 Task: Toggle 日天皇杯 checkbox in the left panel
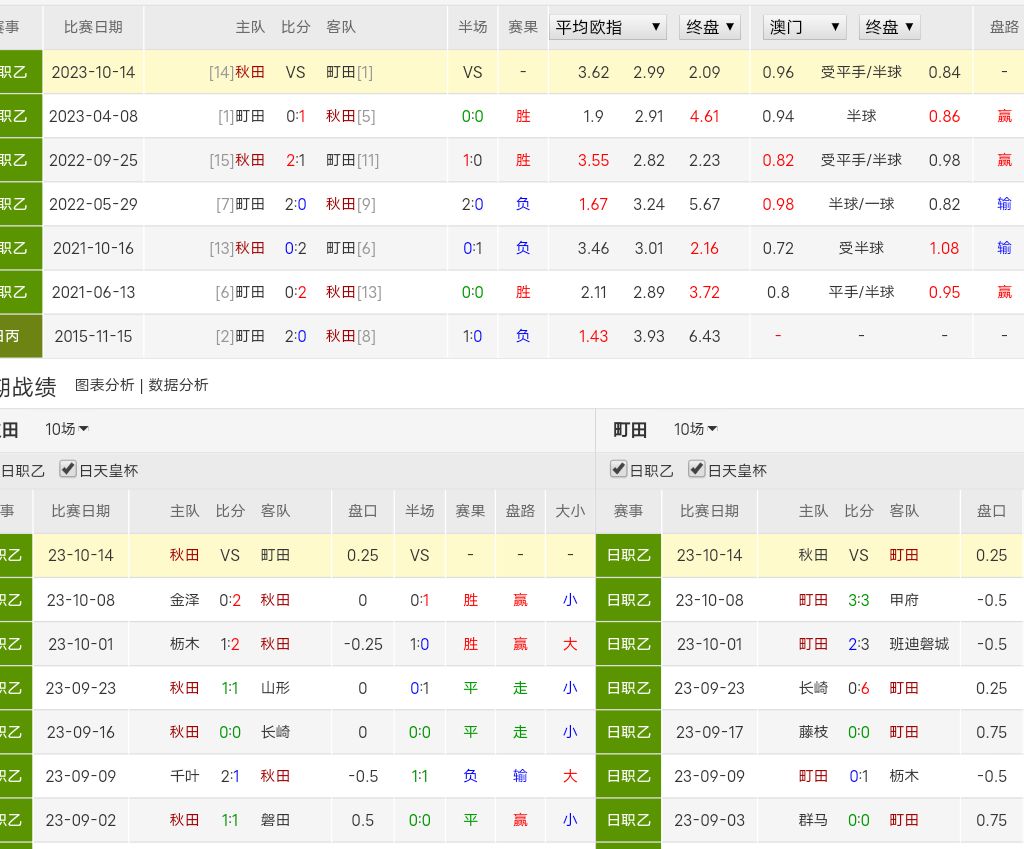(68, 469)
